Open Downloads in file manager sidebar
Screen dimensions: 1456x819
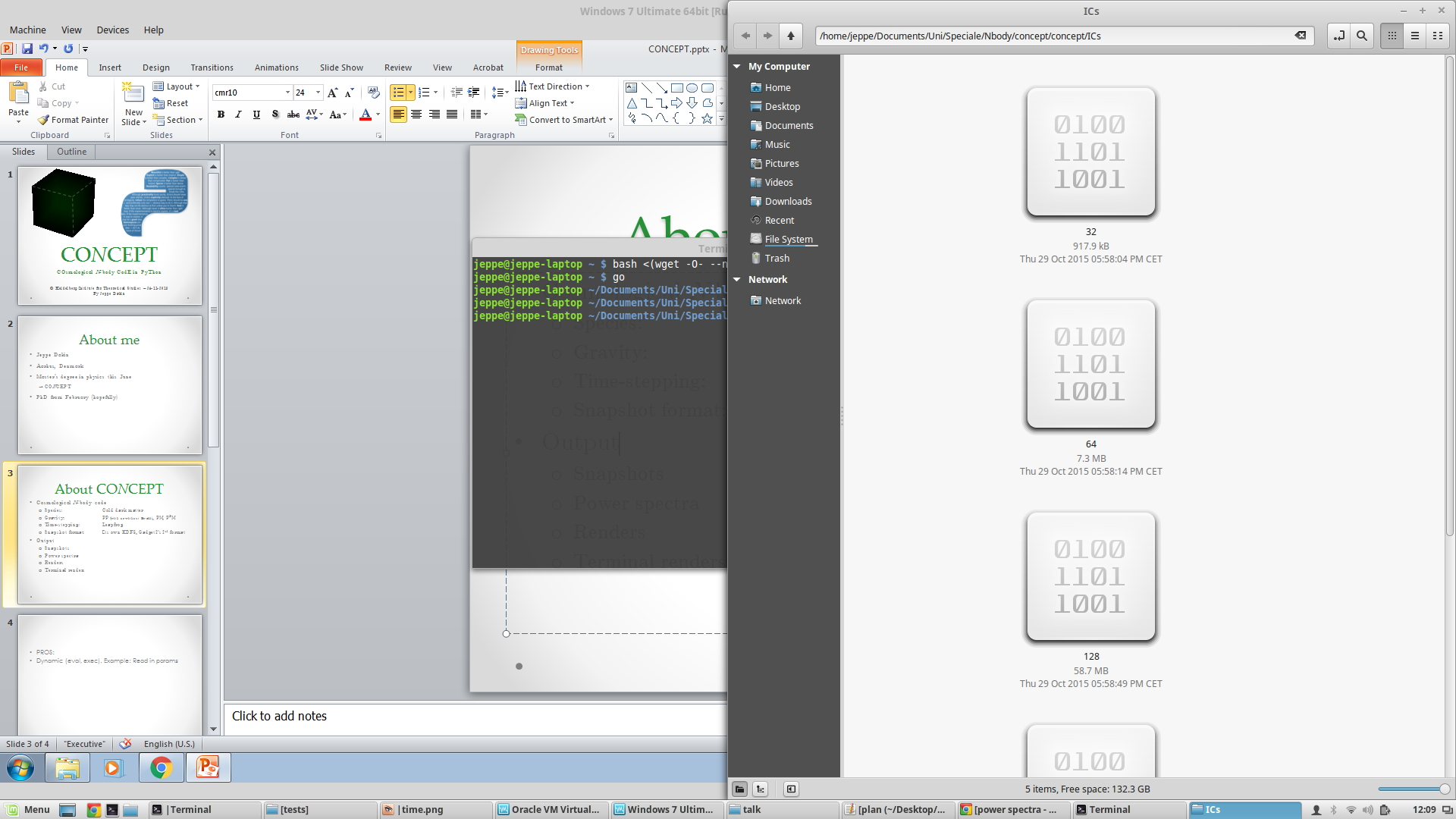(788, 201)
